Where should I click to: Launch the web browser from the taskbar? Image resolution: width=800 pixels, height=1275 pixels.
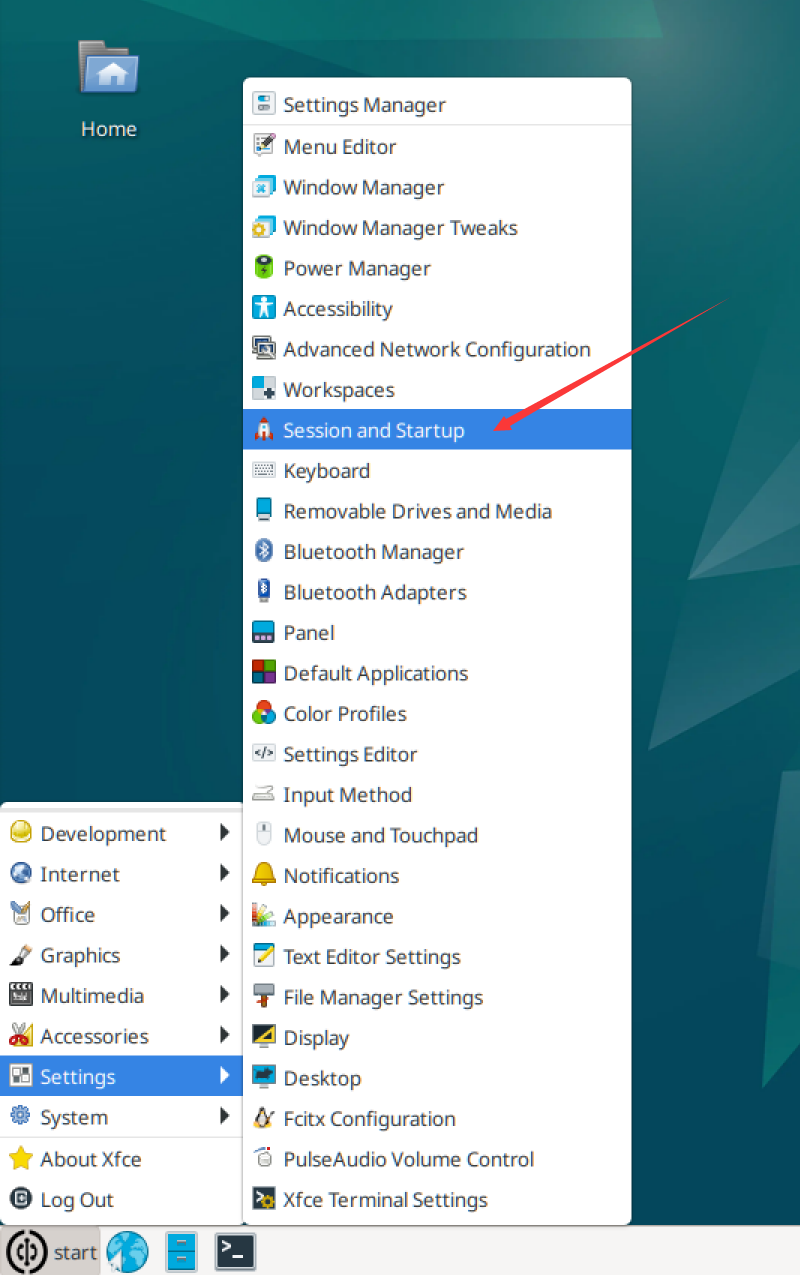click(127, 1251)
